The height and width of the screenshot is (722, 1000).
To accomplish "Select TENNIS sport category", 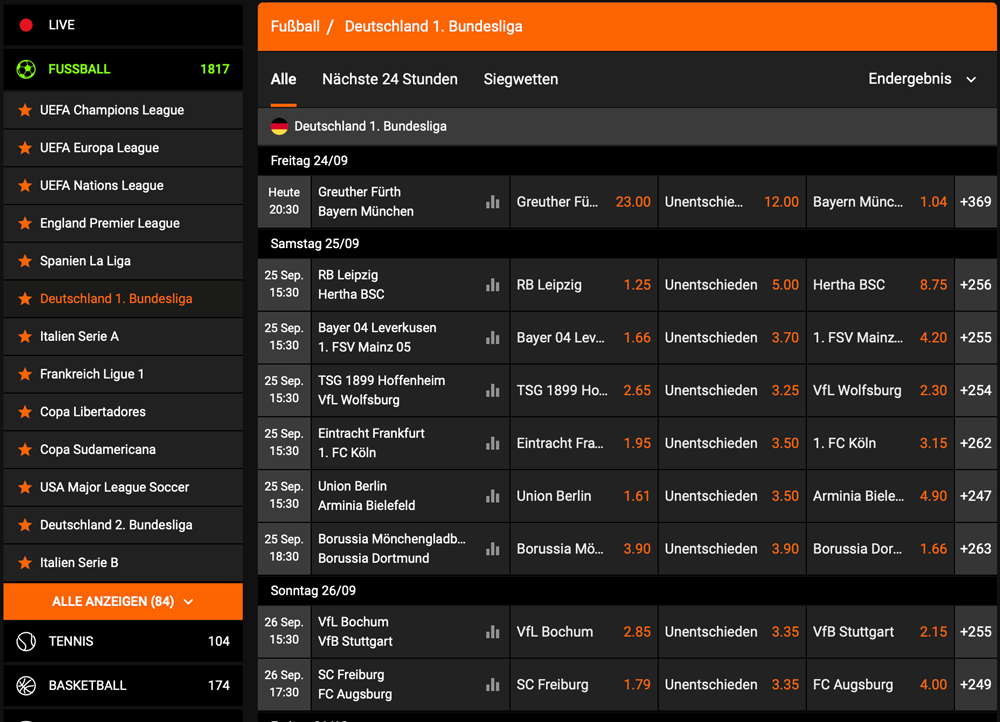I will (x=123, y=641).
